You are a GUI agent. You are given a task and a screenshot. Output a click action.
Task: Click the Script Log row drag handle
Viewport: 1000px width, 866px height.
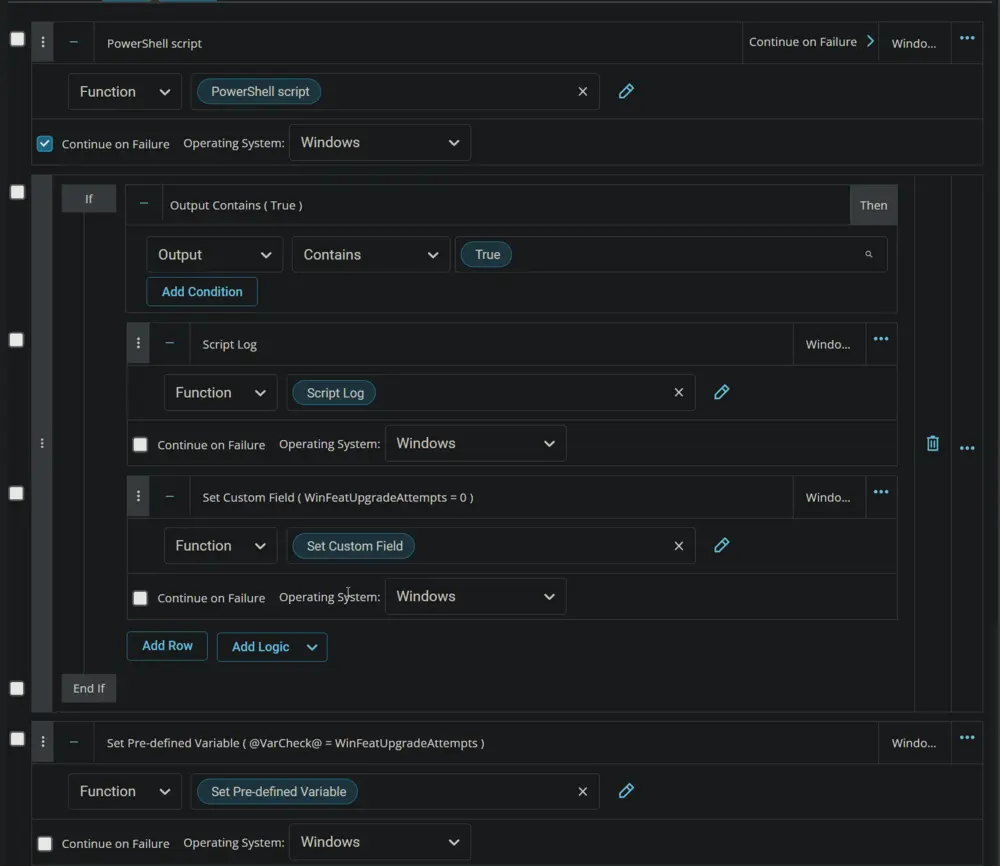[138, 343]
